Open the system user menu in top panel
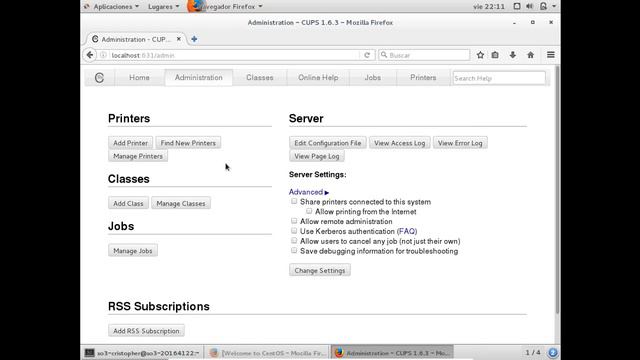640x360 pixels. point(547,7)
